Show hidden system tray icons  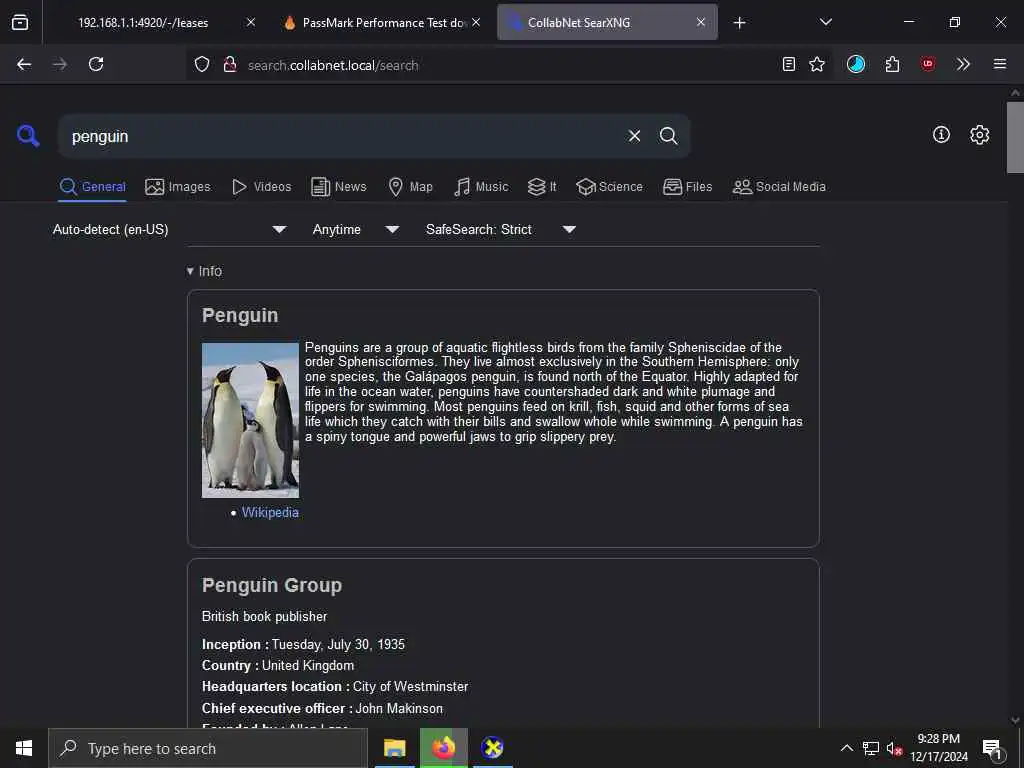846,748
